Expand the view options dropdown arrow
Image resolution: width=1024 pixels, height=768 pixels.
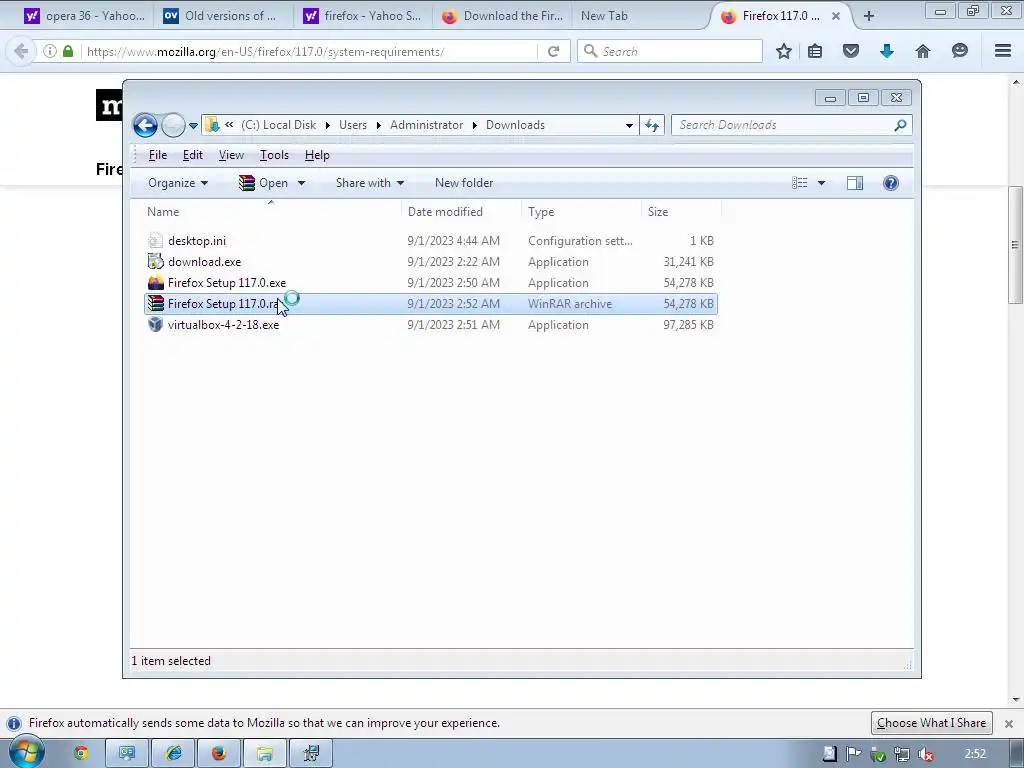[x=821, y=183]
